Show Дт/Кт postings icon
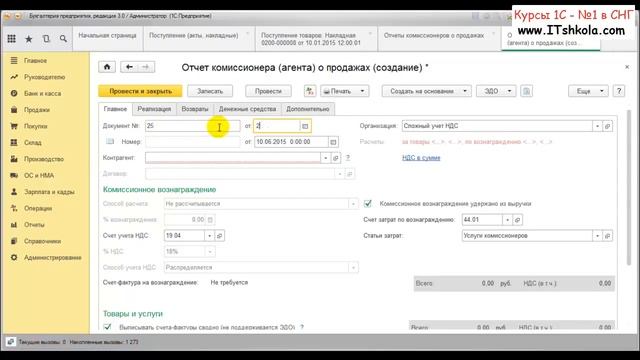This screenshot has width=640, height=360. (310, 91)
